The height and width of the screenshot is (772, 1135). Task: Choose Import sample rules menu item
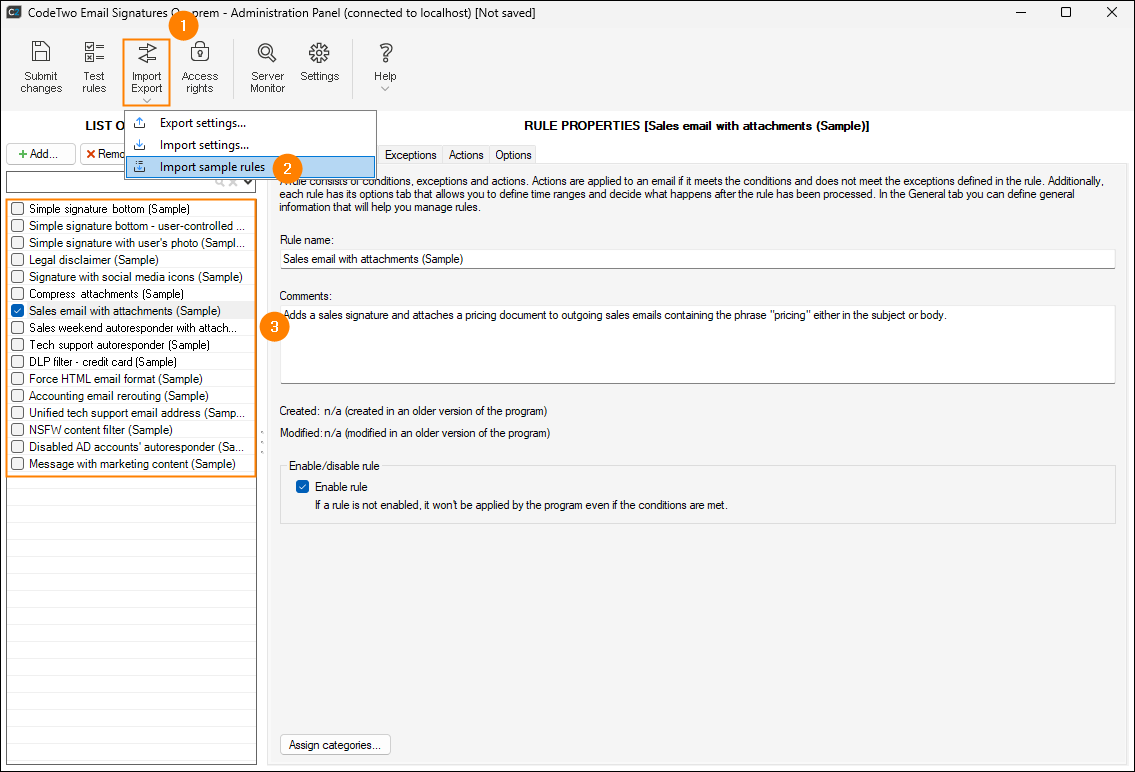point(212,167)
